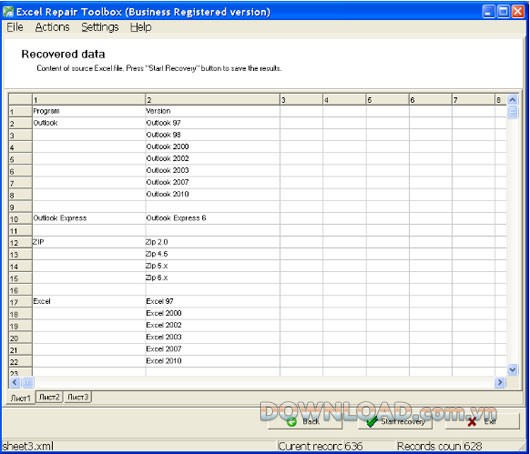Click the 'Zip 4.5' cell
This screenshot has height=454, width=530.
[213, 254]
